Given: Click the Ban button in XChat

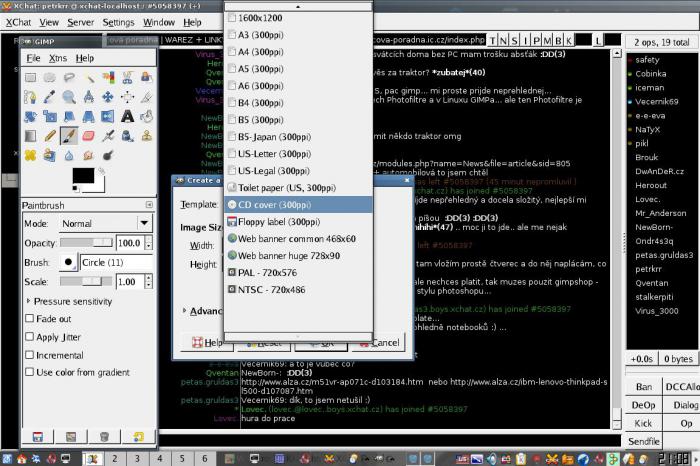Looking at the screenshot, I should click(x=644, y=387).
